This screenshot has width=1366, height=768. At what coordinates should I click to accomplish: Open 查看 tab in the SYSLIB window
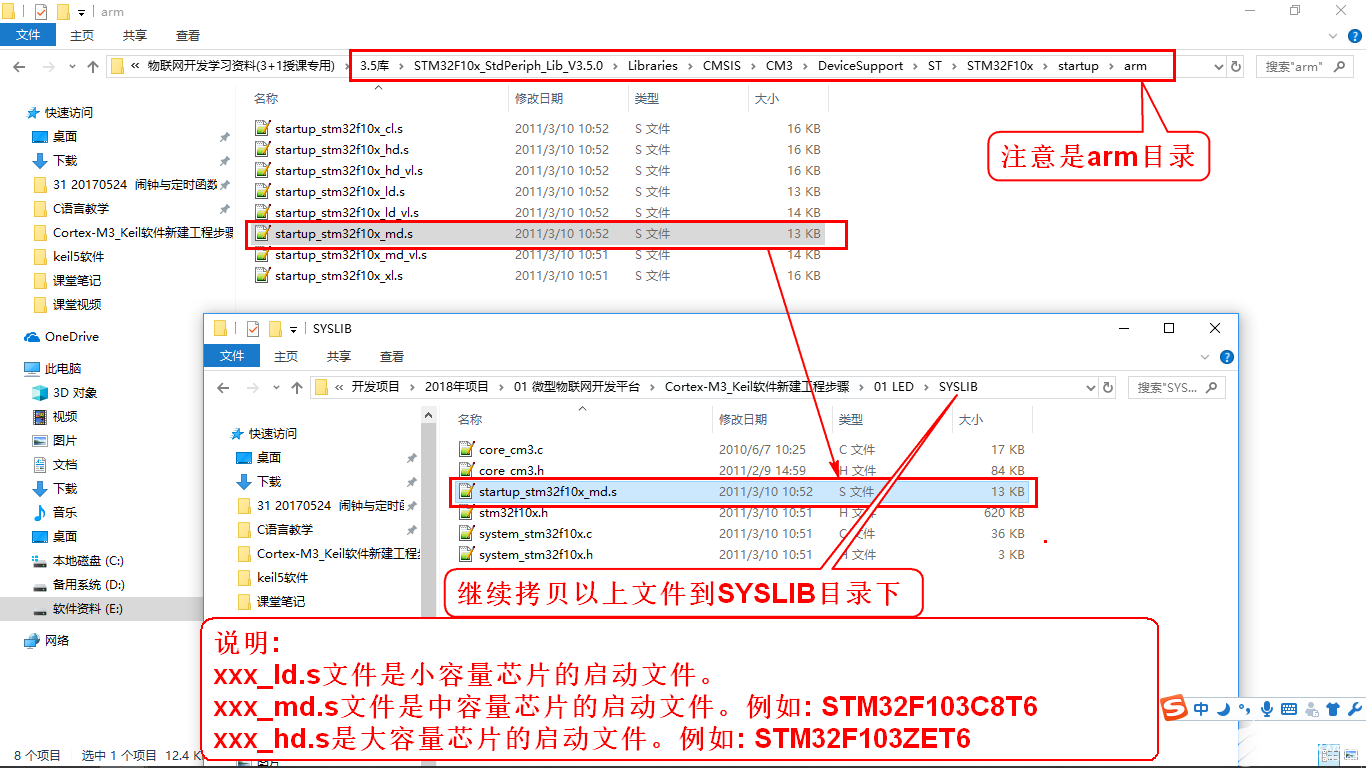click(392, 357)
